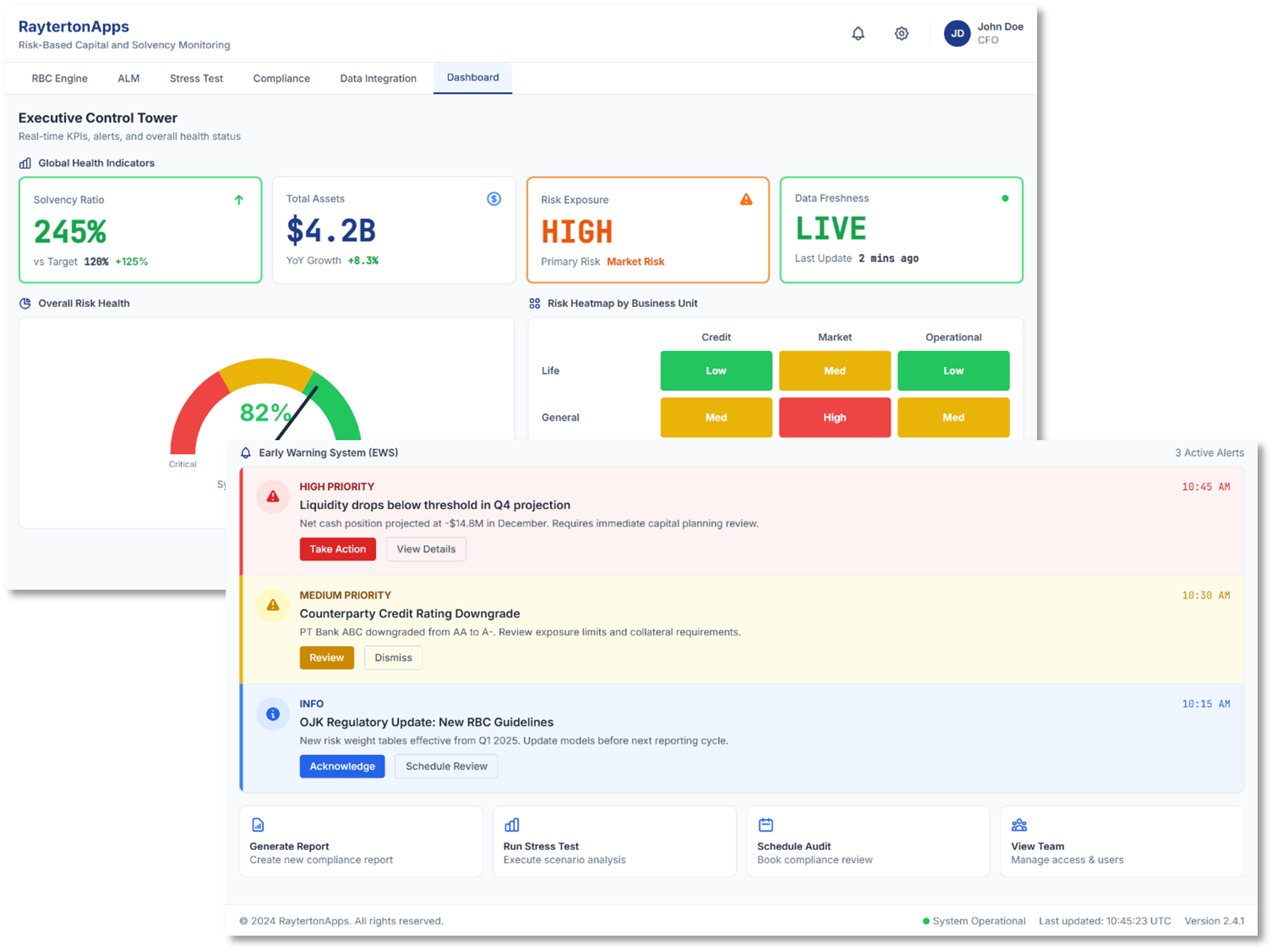The height and width of the screenshot is (952, 1274).
Task: Open the Stress Test tab
Action: pos(196,78)
